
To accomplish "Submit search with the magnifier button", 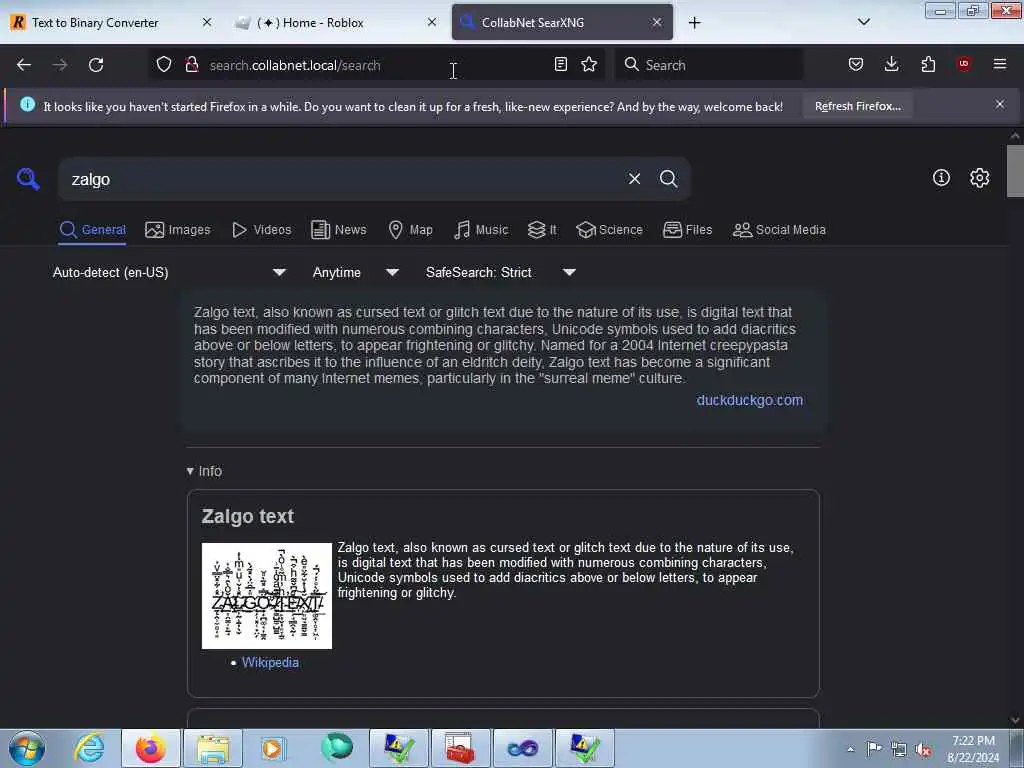I will (668, 178).
